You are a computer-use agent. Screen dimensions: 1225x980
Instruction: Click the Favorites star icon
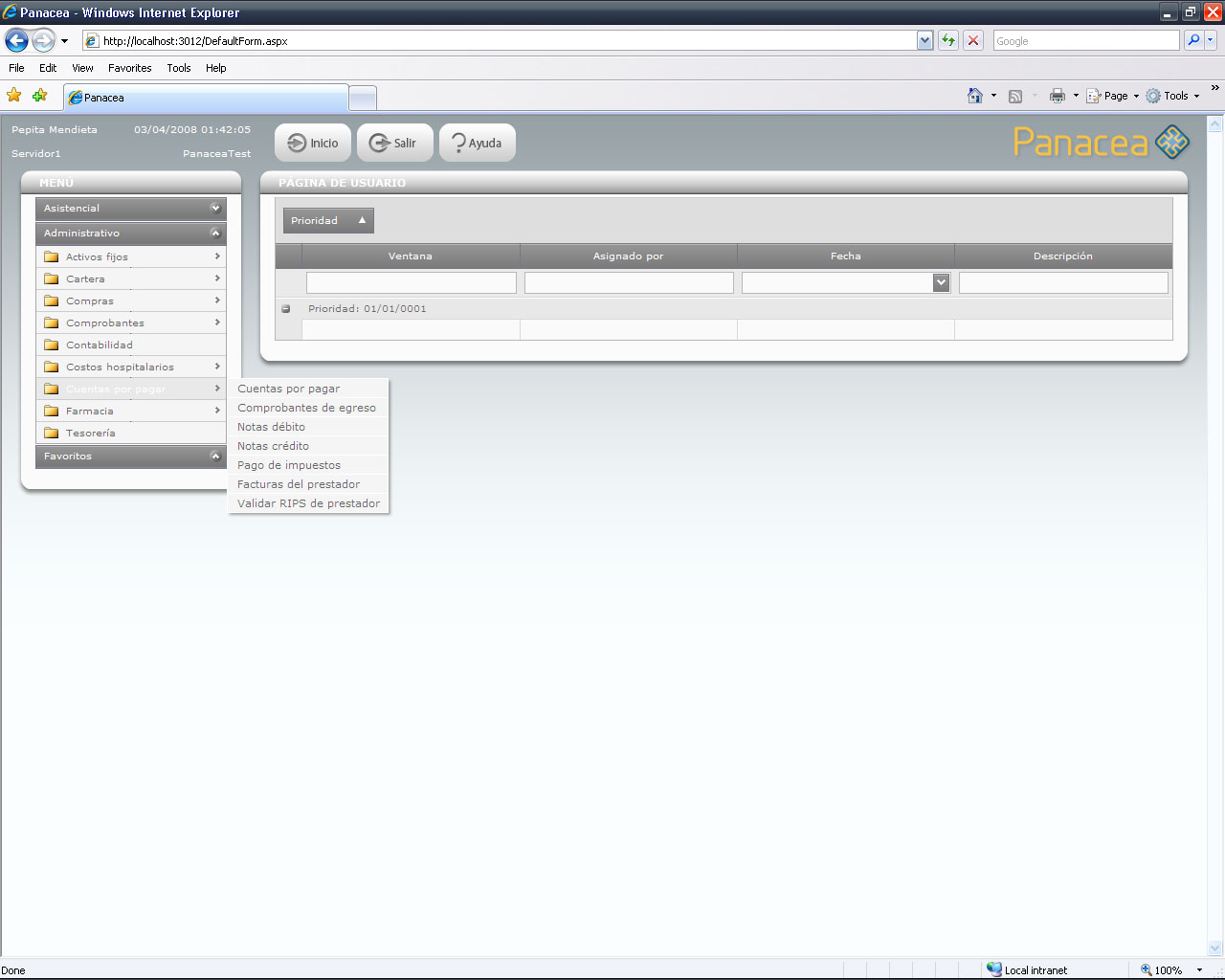pyautogui.click(x=14, y=96)
